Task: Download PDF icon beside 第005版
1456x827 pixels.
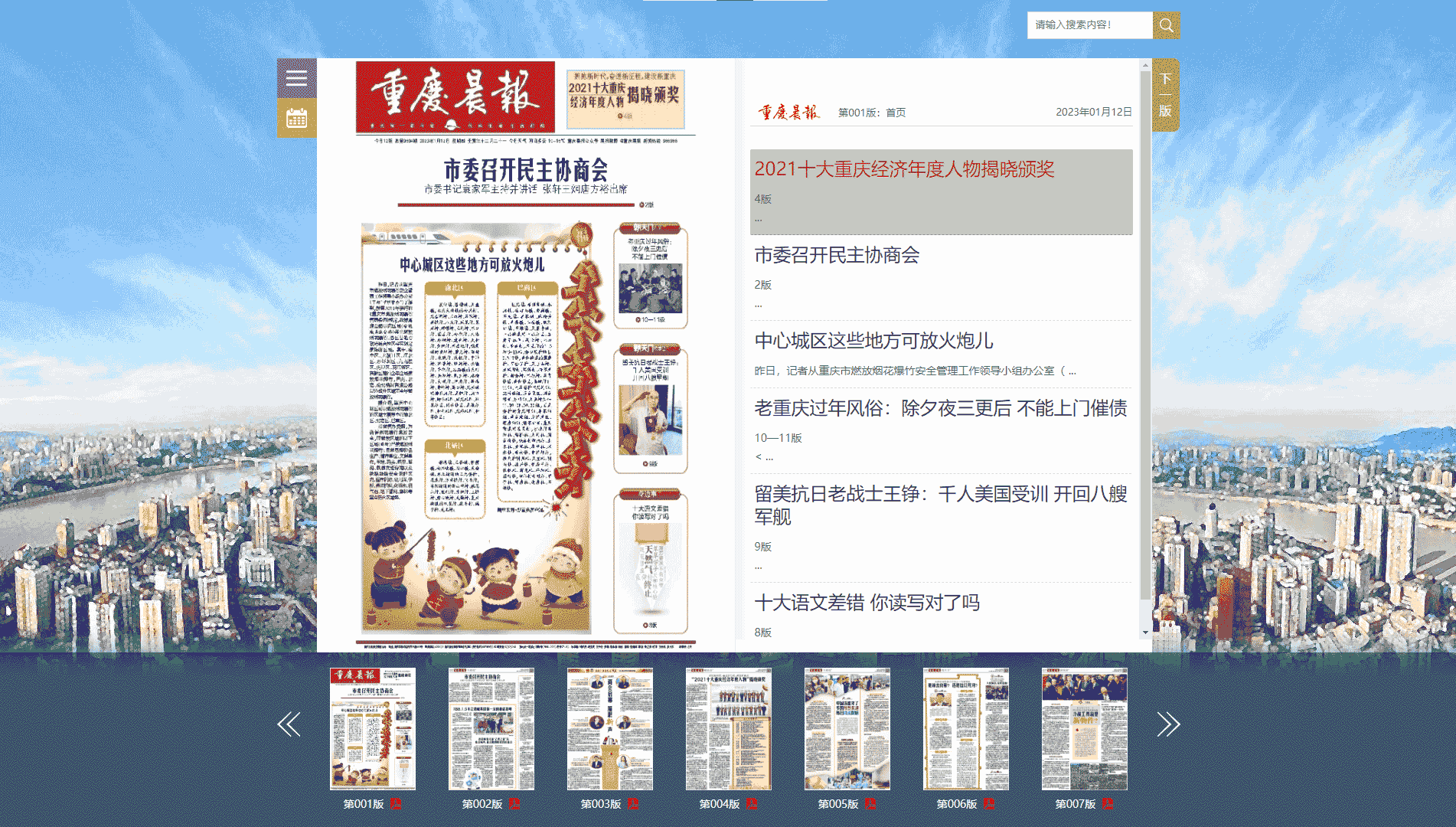Action: pos(870,804)
